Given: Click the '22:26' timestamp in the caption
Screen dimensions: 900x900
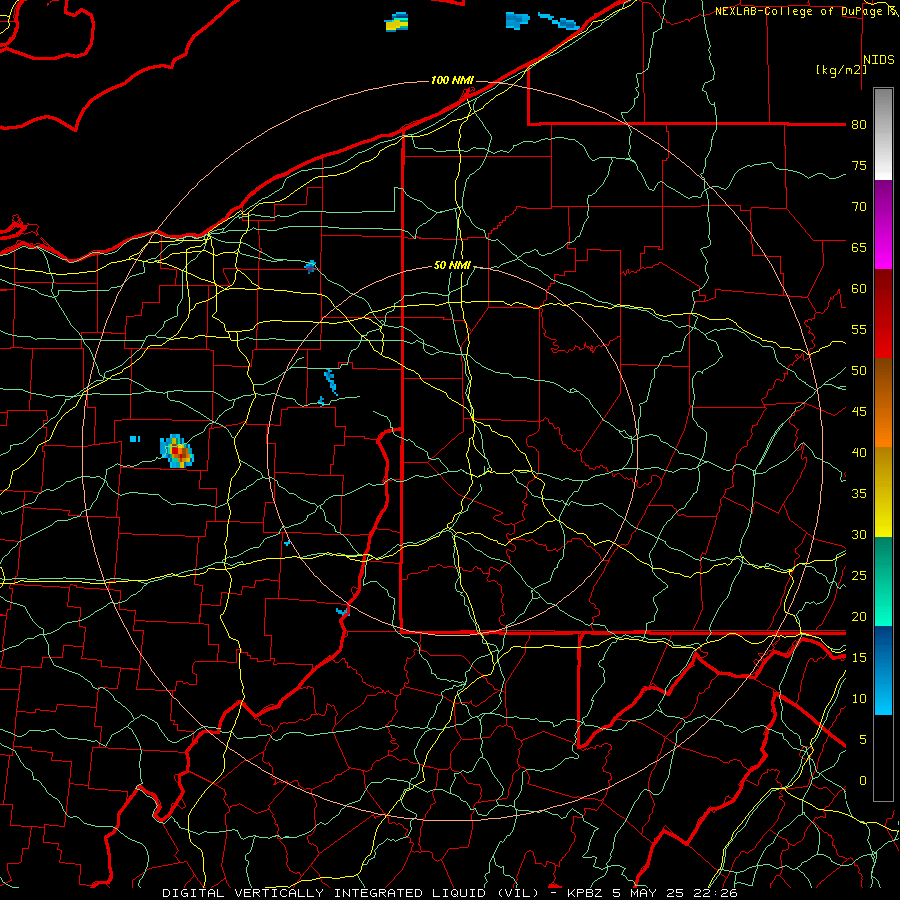Looking at the screenshot, I should pos(717,893).
